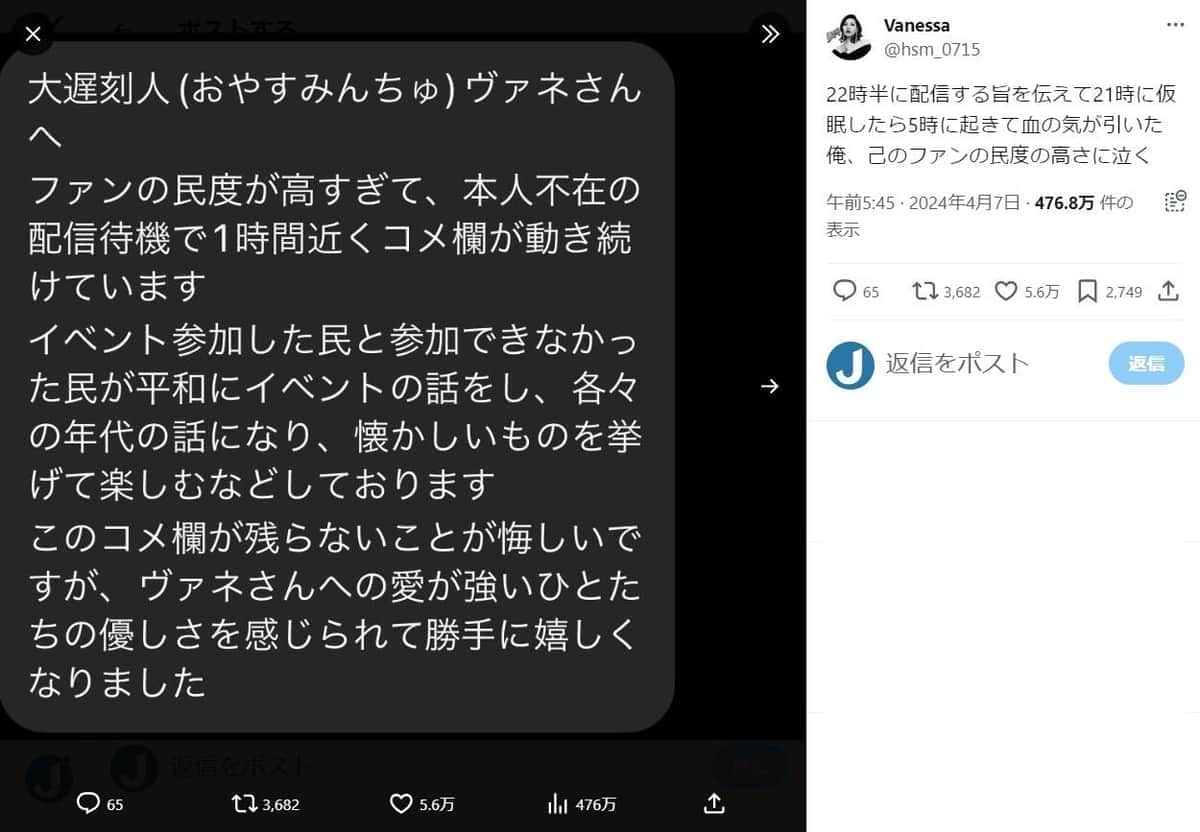Screen dimensions: 1200x832
Task: Open the Vanessa display name link
Action: [x=917, y=26]
